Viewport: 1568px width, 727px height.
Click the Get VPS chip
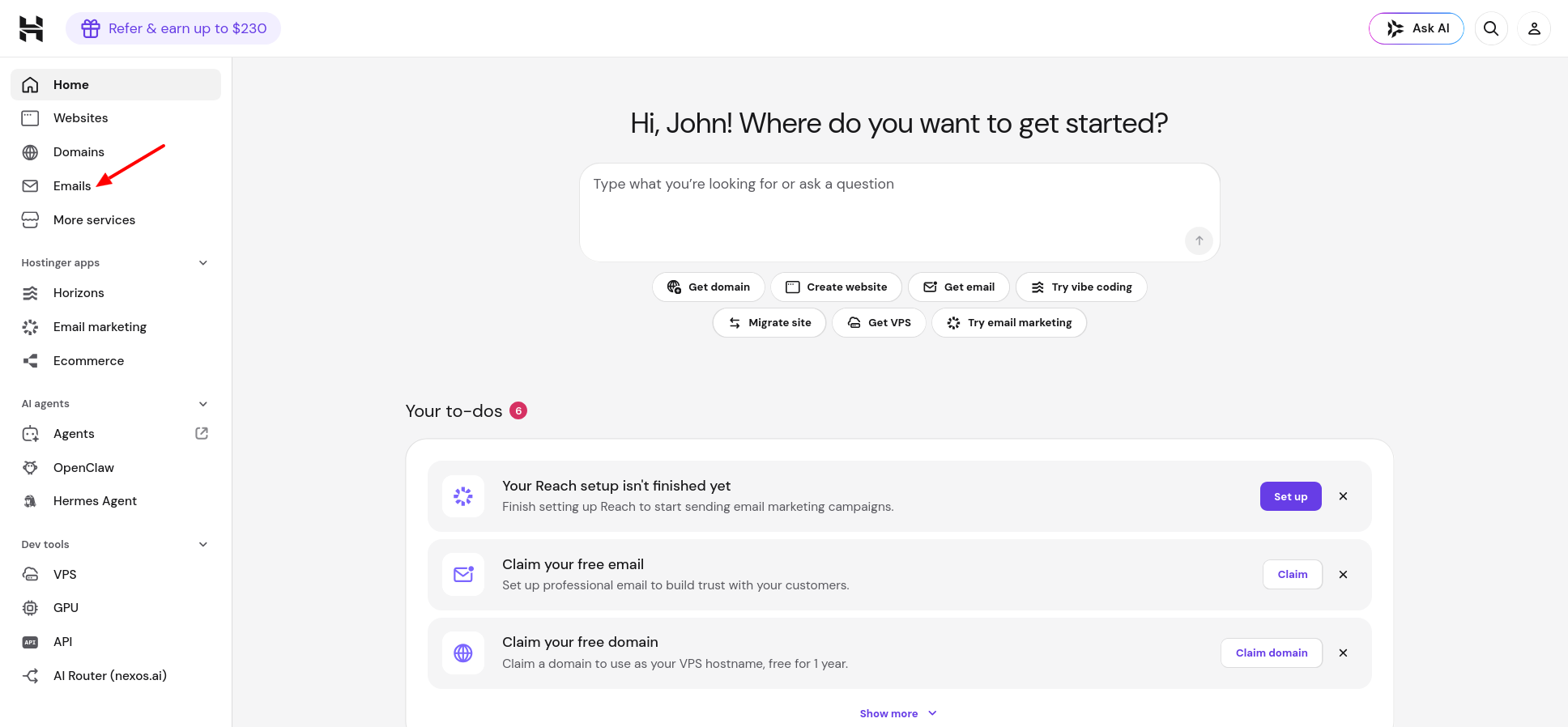click(x=879, y=323)
